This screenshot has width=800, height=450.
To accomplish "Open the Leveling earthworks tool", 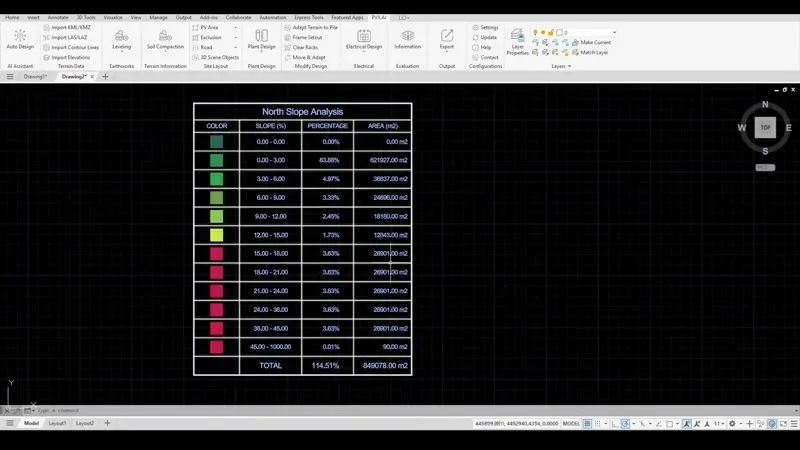I will point(121,39).
